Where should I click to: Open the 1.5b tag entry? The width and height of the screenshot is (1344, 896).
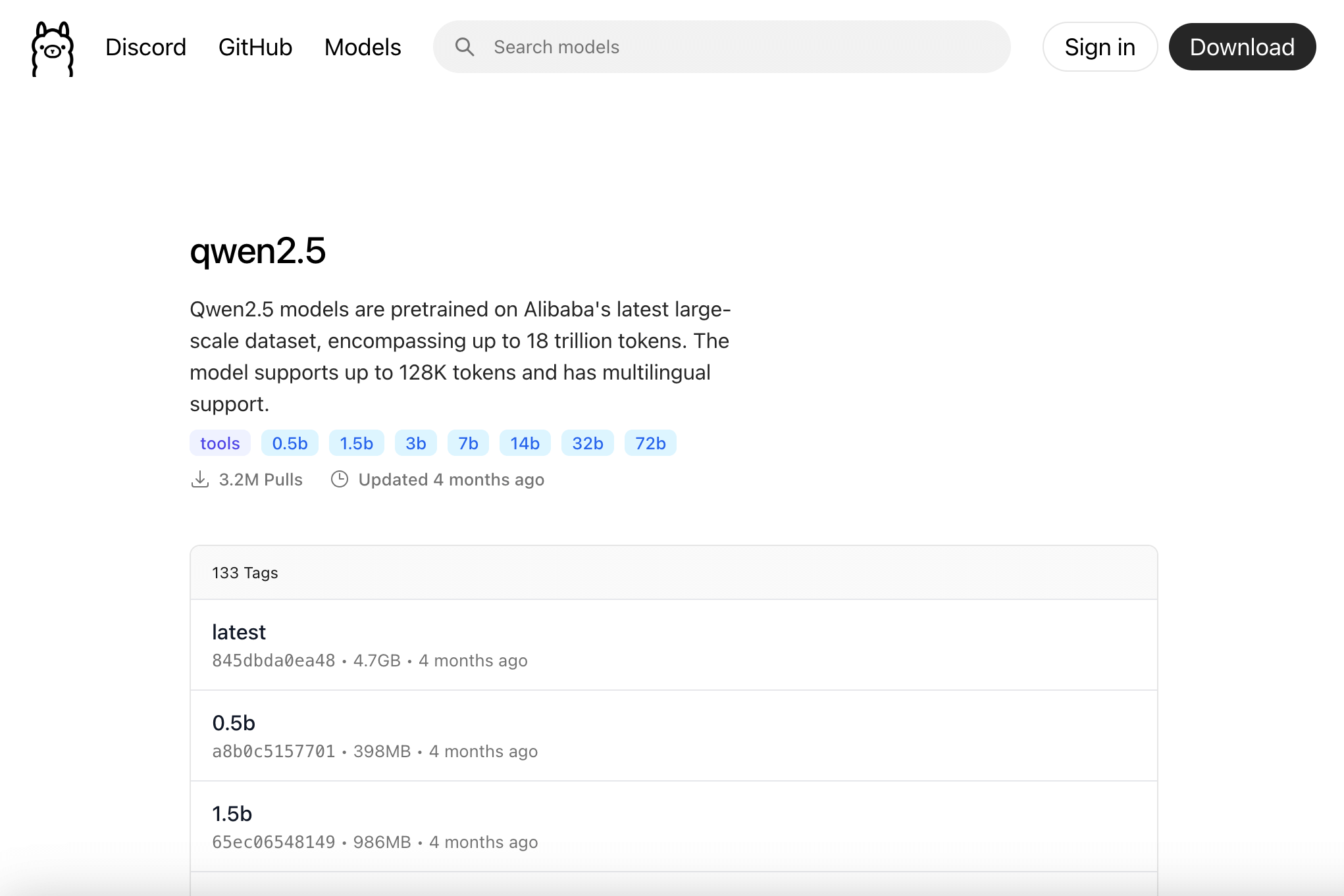(x=232, y=814)
